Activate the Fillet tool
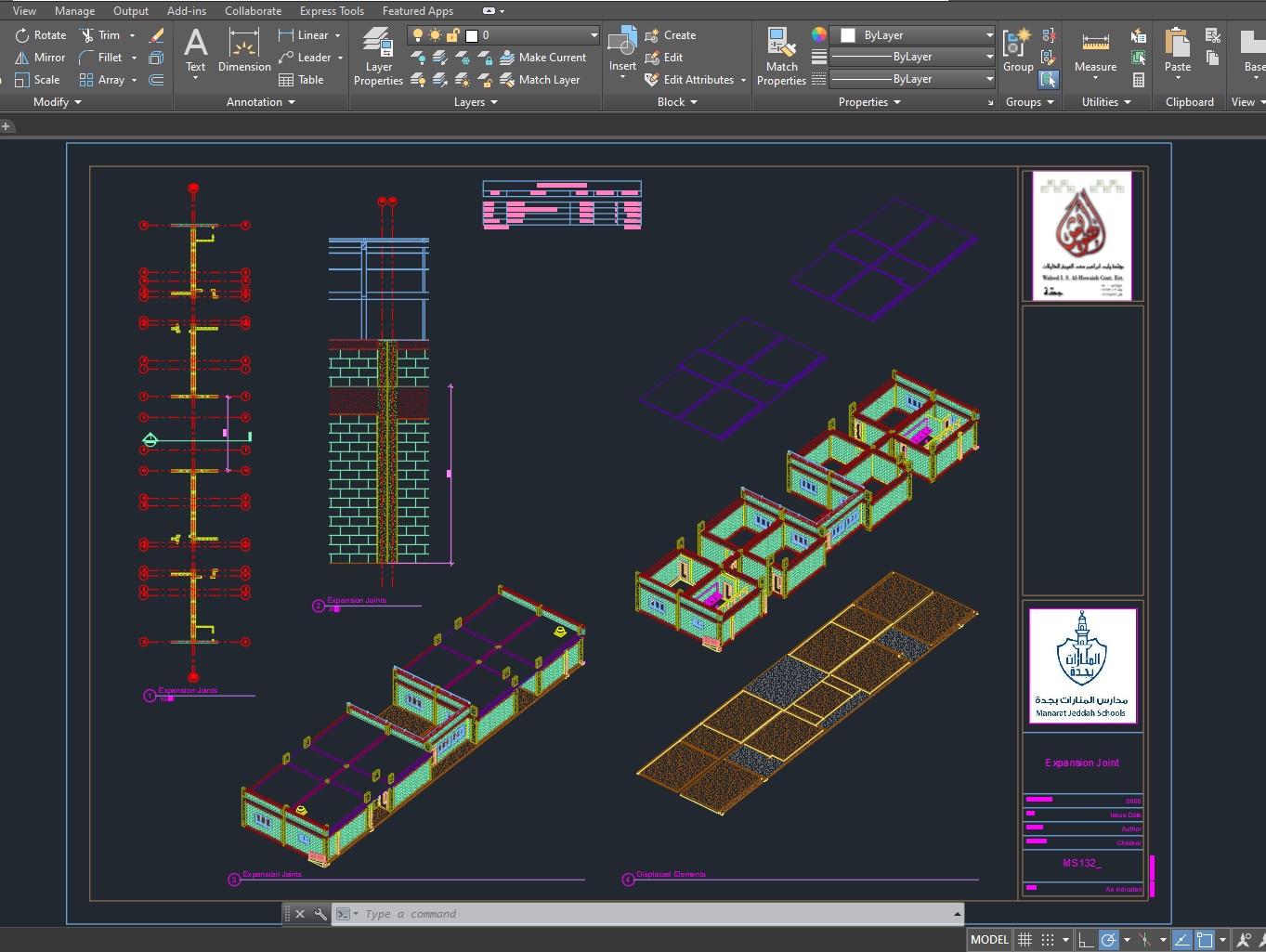This screenshot has height=952, width=1266. [x=101, y=58]
